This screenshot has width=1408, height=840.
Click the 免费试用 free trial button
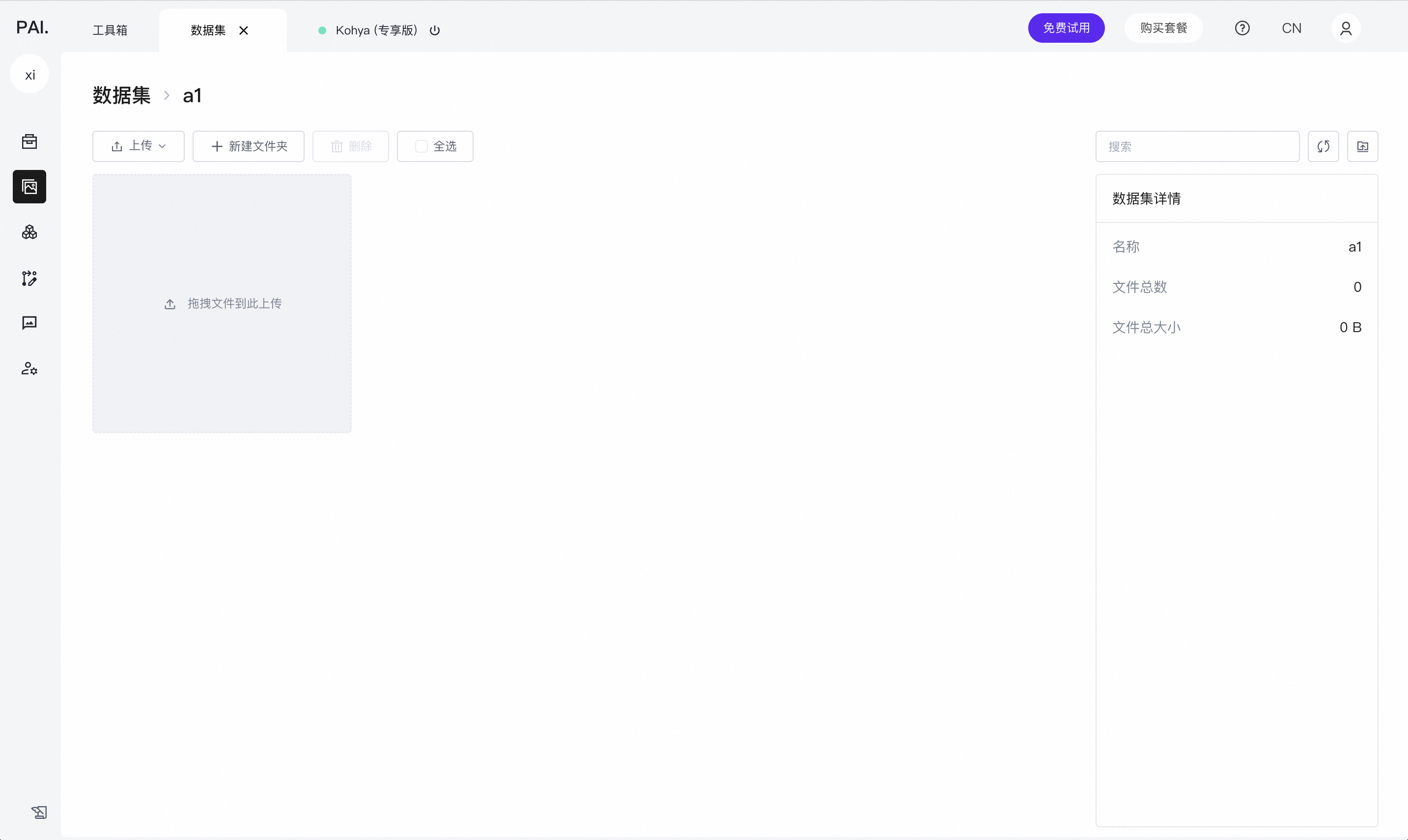click(1066, 28)
